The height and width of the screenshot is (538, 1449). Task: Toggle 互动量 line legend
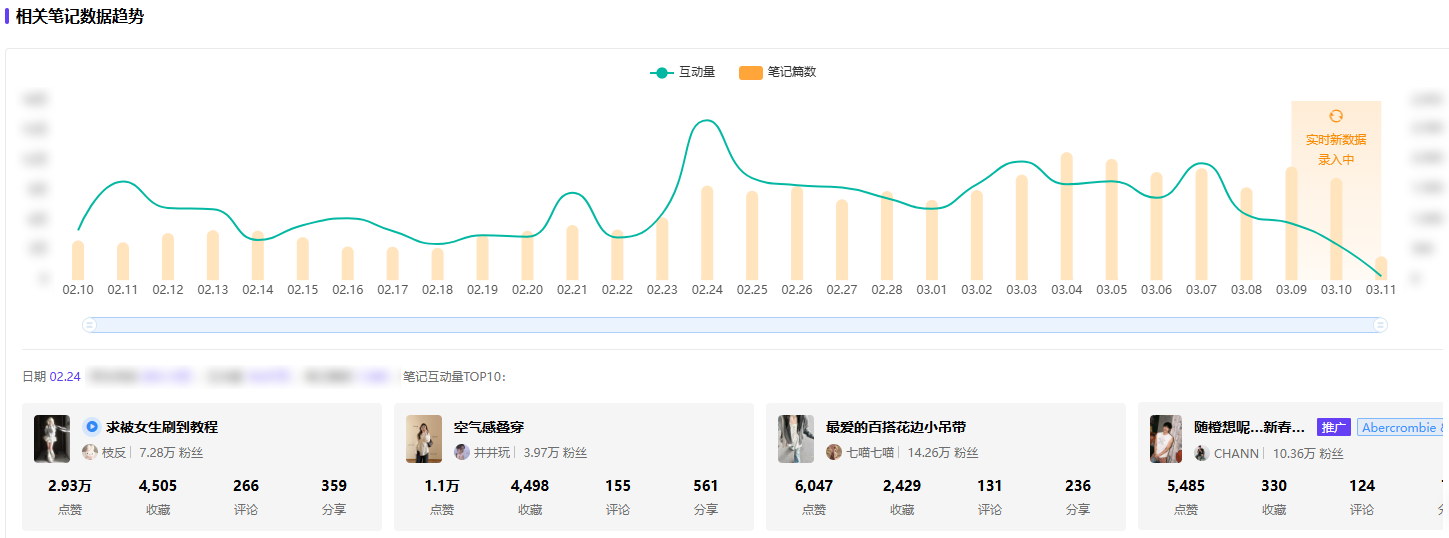click(683, 72)
